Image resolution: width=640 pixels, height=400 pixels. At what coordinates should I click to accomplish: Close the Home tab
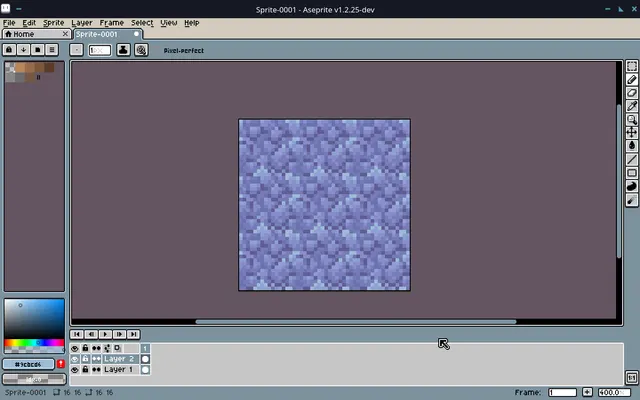click(65, 34)
